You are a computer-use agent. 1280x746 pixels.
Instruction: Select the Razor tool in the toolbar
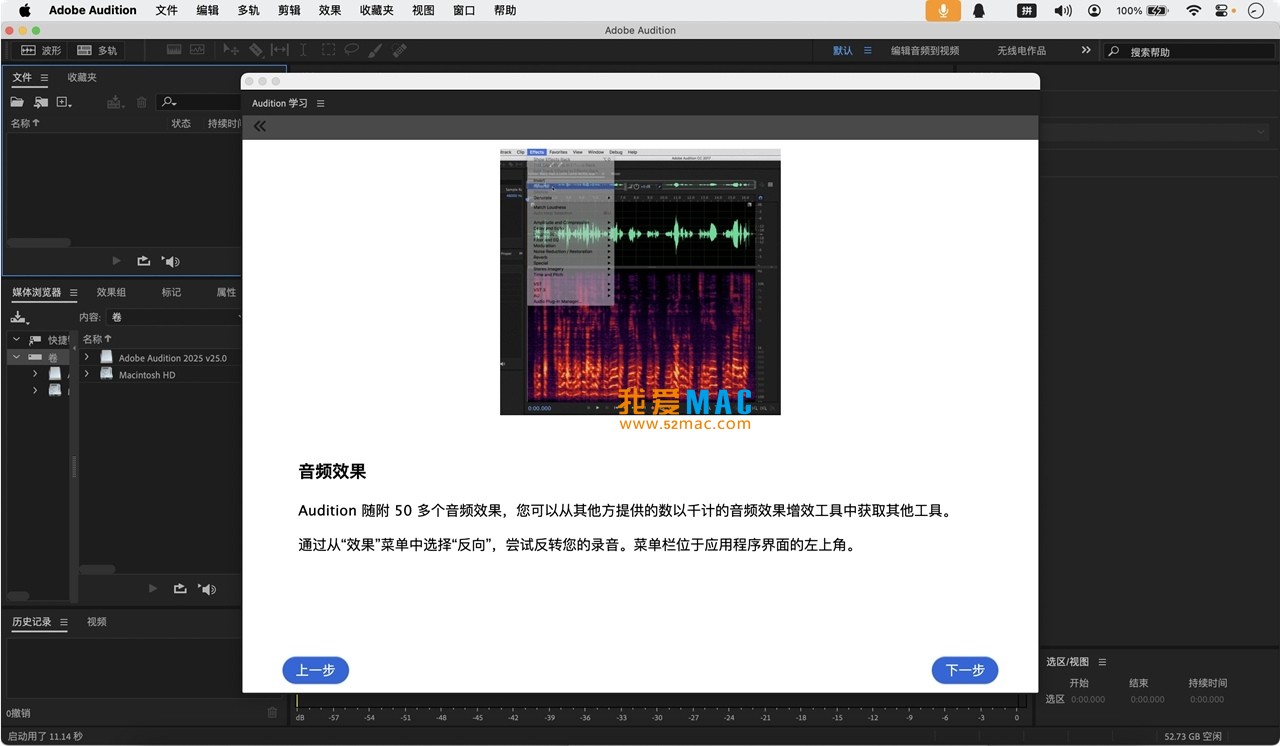256,50
